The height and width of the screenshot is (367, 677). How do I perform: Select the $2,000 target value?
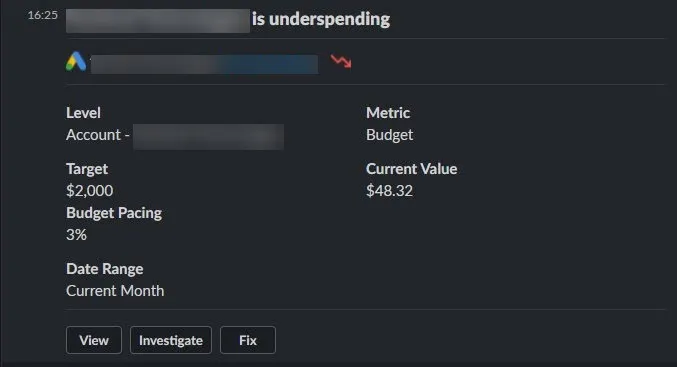pos(90,191)
